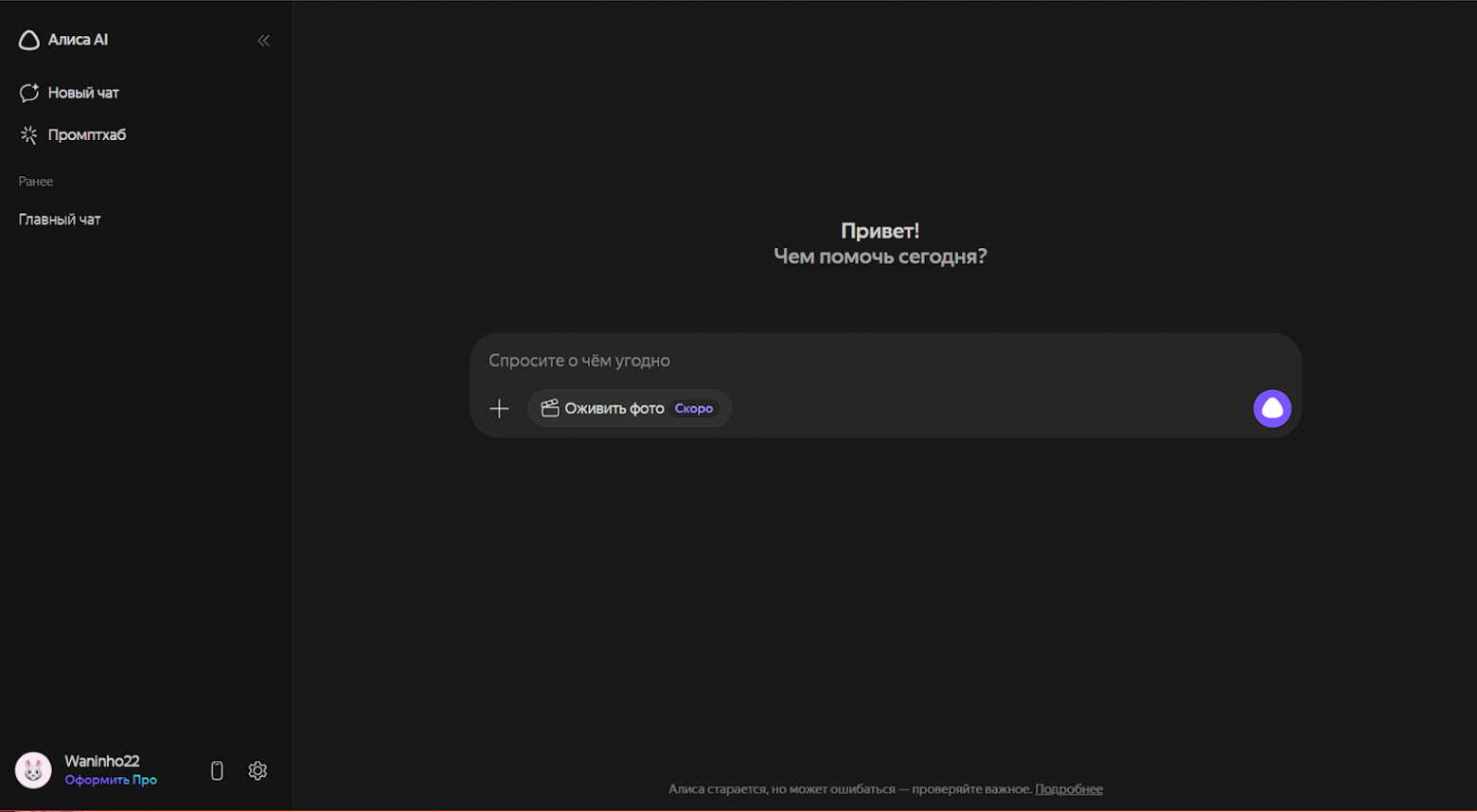This screenshot has height=812, width=1477.
Task: Start a Новый чат
Action: pos(69,93)
